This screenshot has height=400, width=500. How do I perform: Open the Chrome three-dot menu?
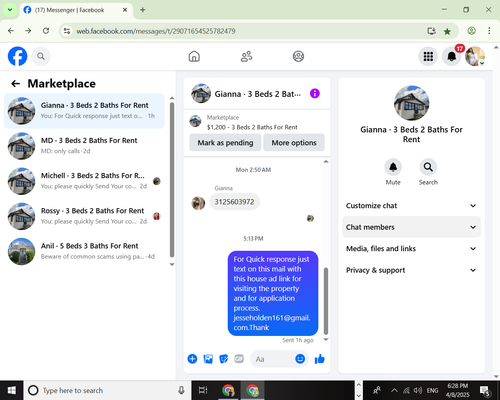point(489,31)
